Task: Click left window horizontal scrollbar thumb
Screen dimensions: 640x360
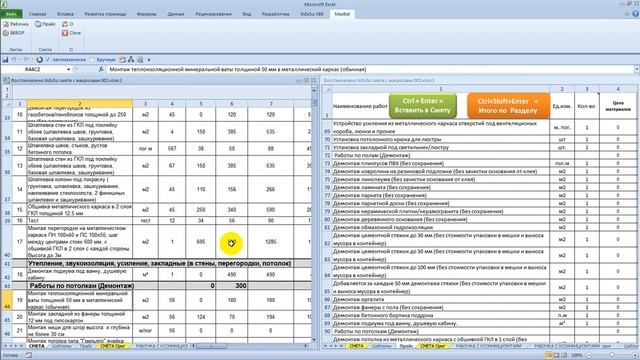Action: tap(211, 346)
